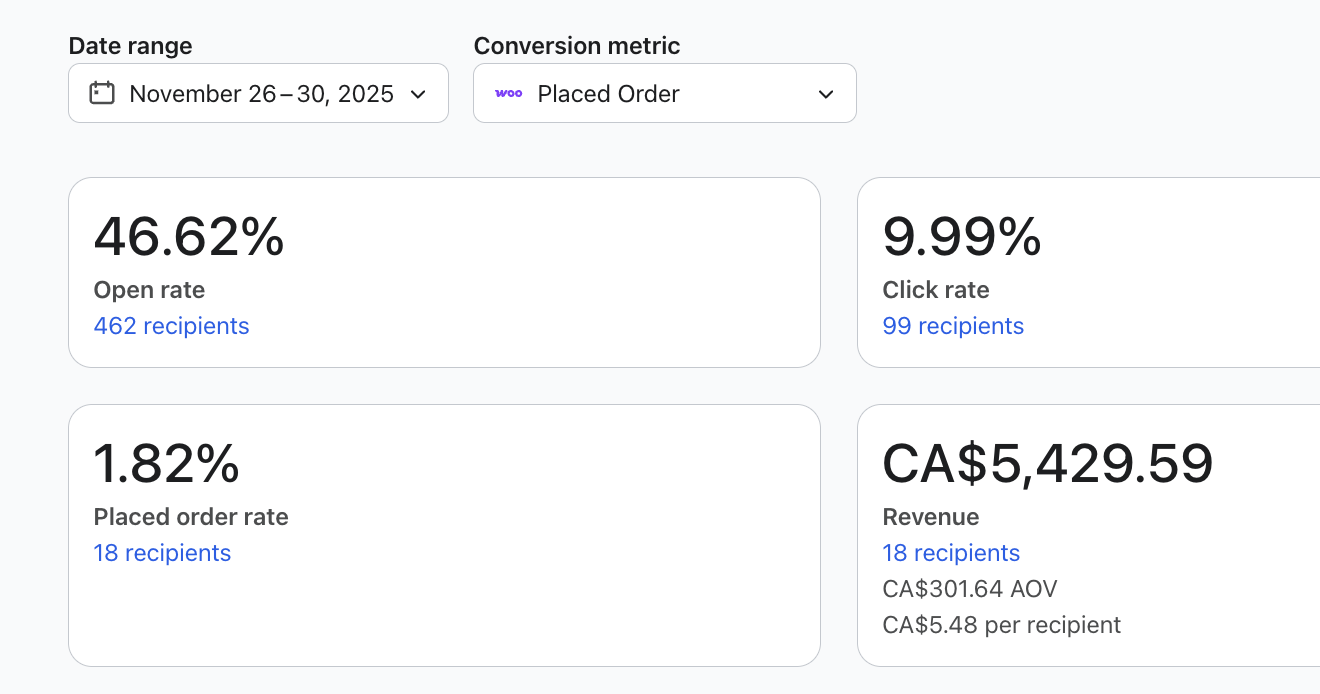Click the 9.99% click rate value
This screenshot has width=1320, height=694.
[x=962, y=237]
